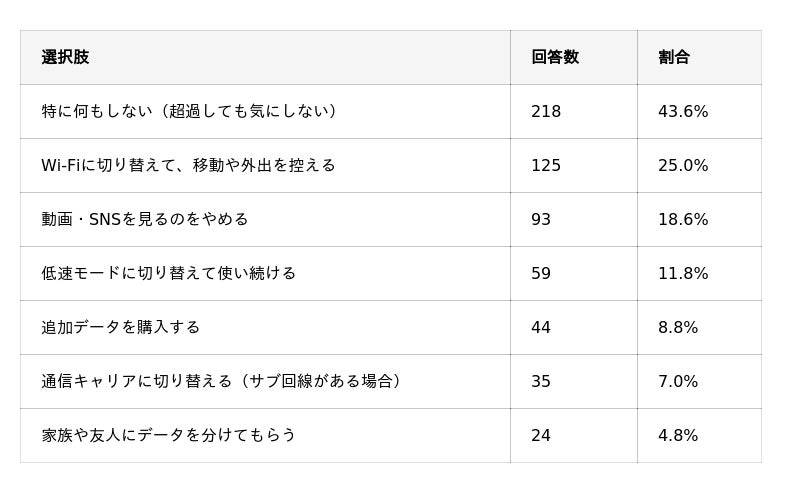Click the 選択肢 column header

click(65, 57)
